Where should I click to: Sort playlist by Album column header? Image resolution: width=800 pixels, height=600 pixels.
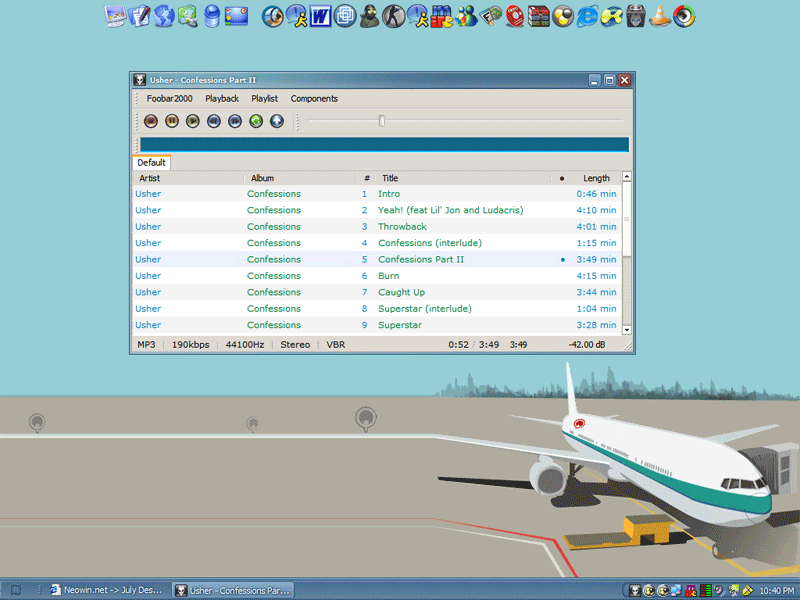tap(299, 178)
